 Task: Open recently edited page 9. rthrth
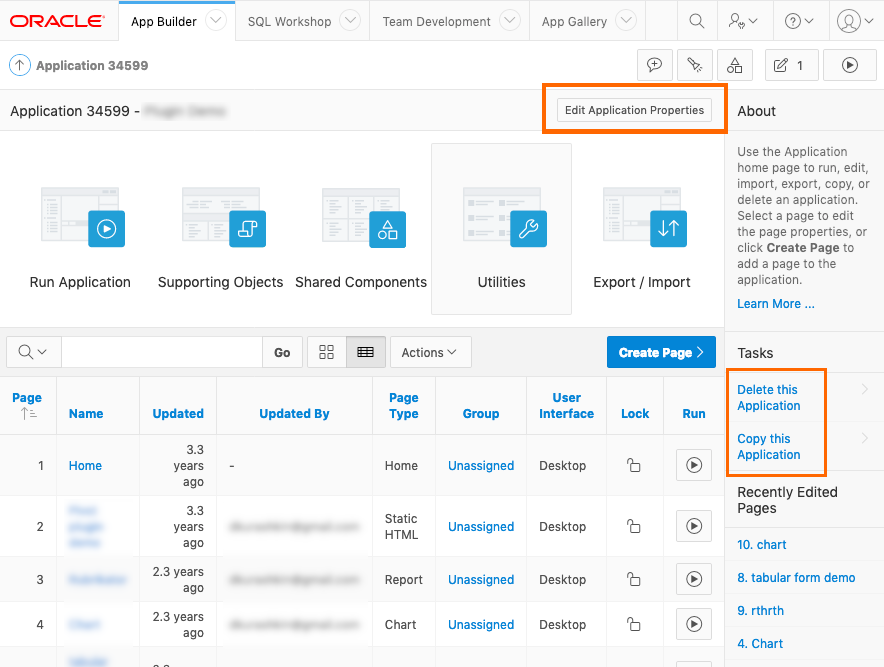[x=761, y=611]
